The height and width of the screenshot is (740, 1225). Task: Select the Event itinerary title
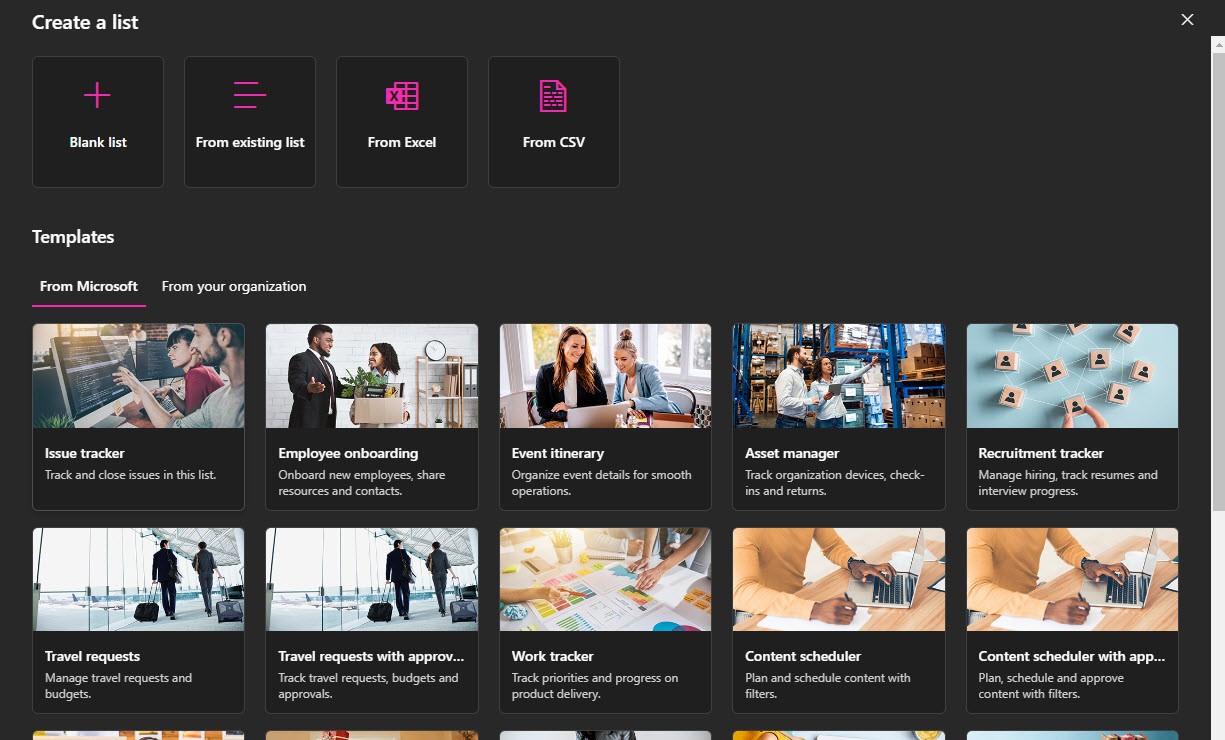click(558, 453)
